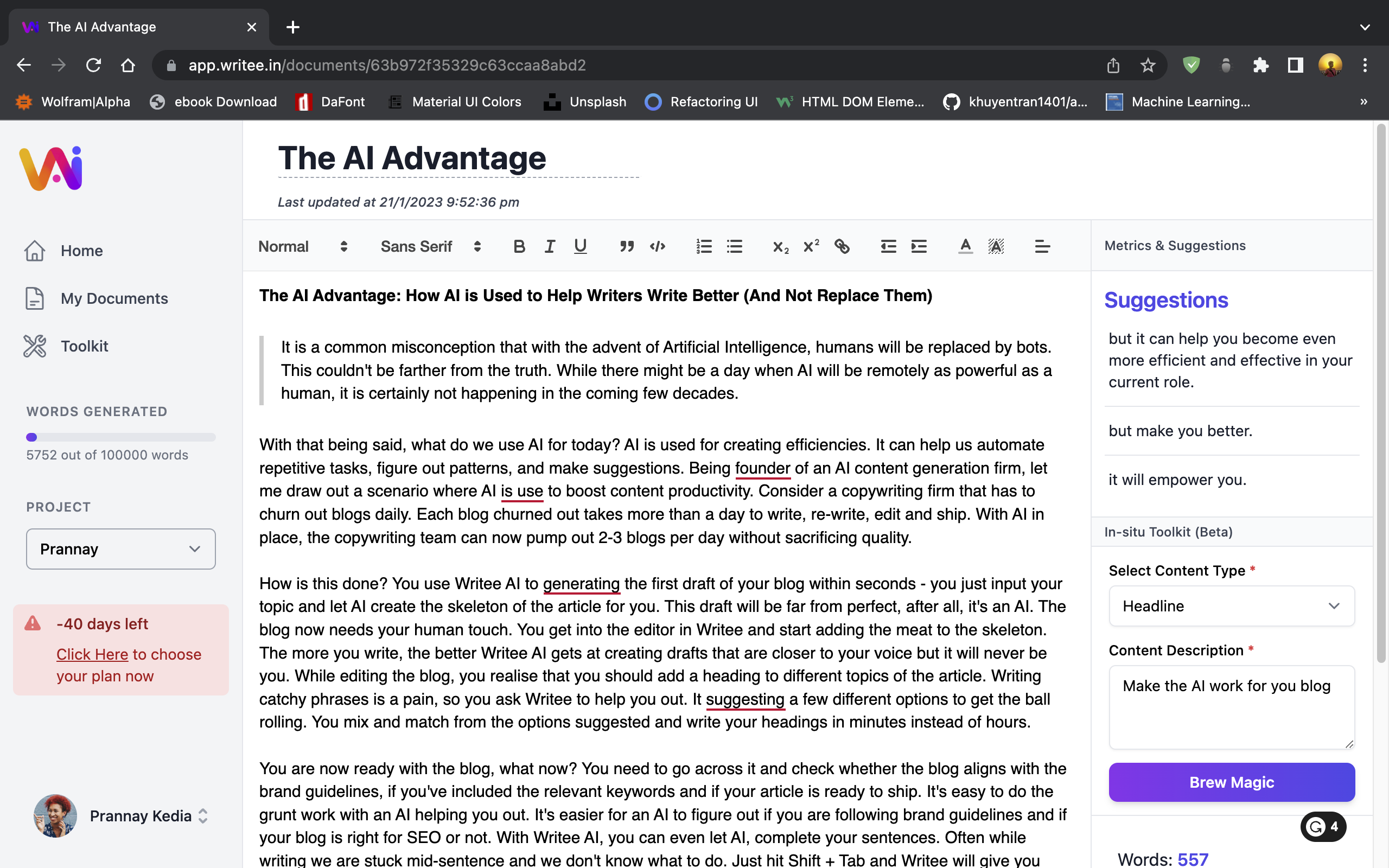Open the Sans Serif font dropdown
The height and width of the screenshot is (868, 1389).
[x=430, y=246]
